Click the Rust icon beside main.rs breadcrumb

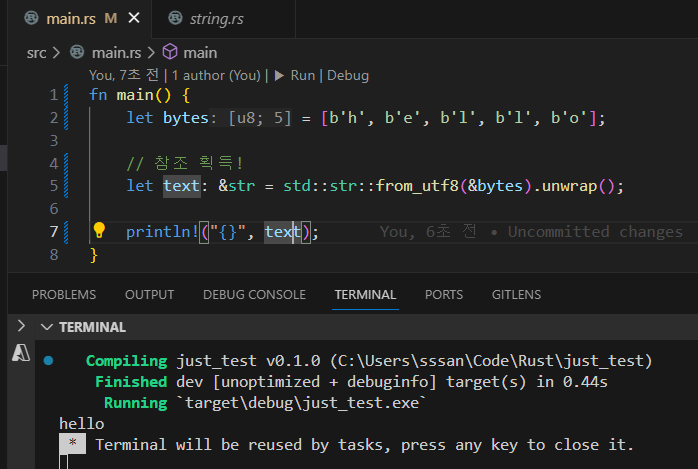point(77,52)
